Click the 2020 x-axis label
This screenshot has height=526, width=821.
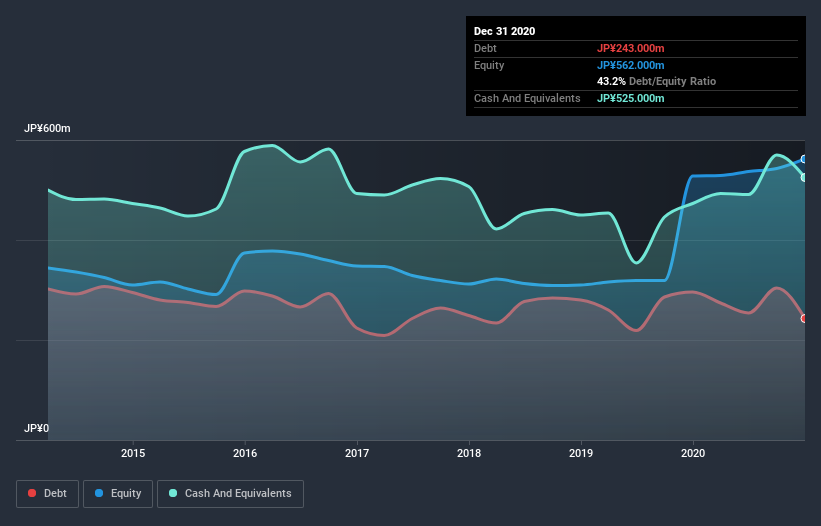[693, 453]
